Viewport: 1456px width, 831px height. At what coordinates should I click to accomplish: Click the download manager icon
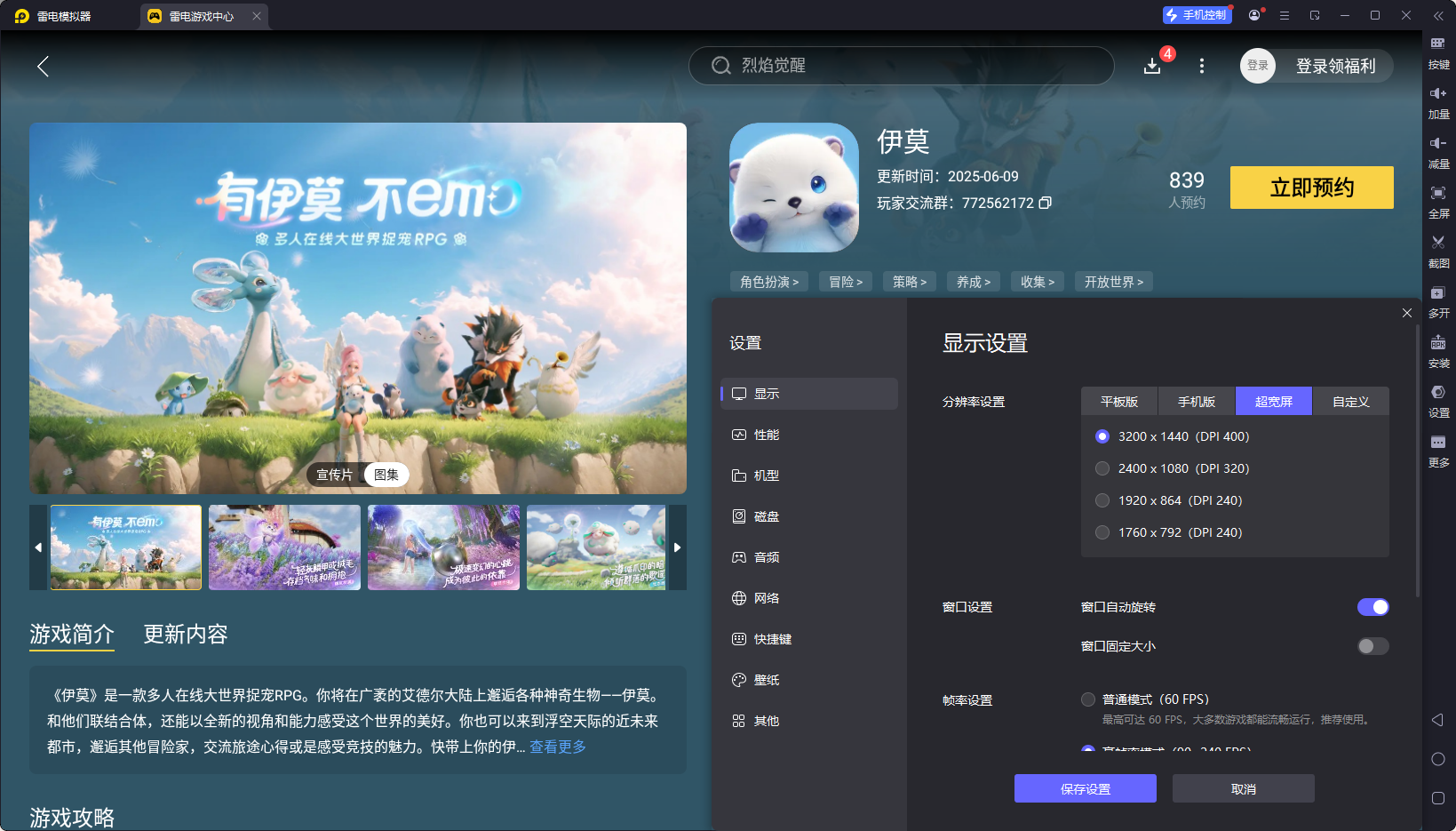(1152, 66)
